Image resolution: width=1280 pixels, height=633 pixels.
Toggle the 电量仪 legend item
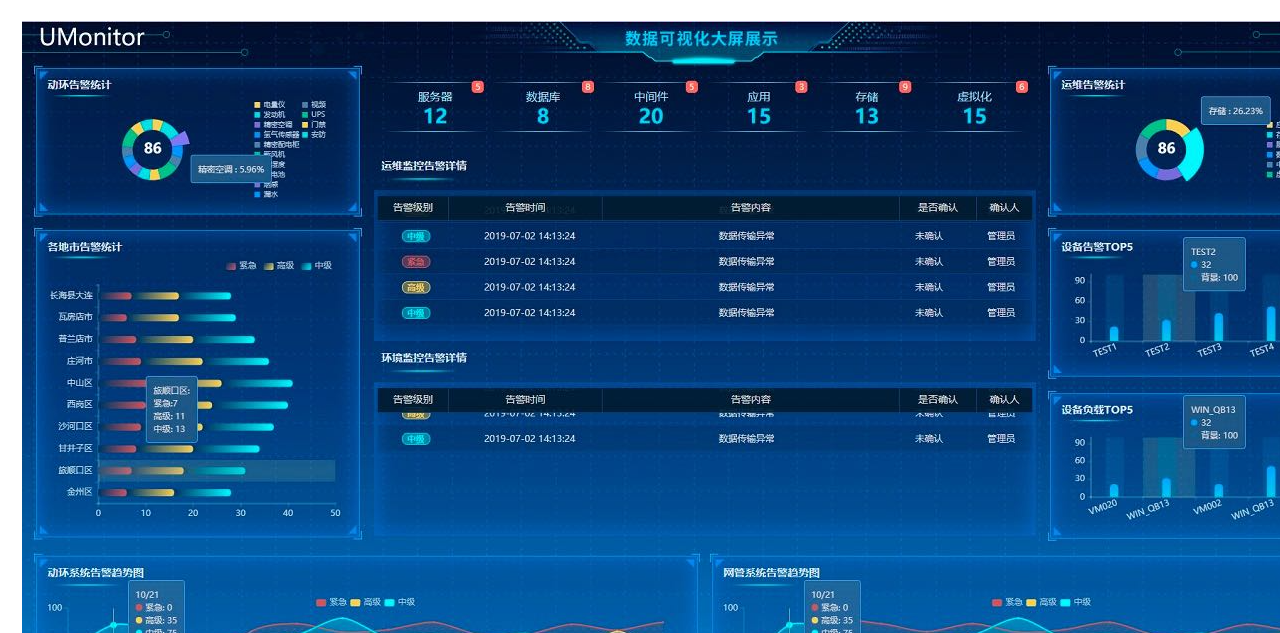(270, 104)
